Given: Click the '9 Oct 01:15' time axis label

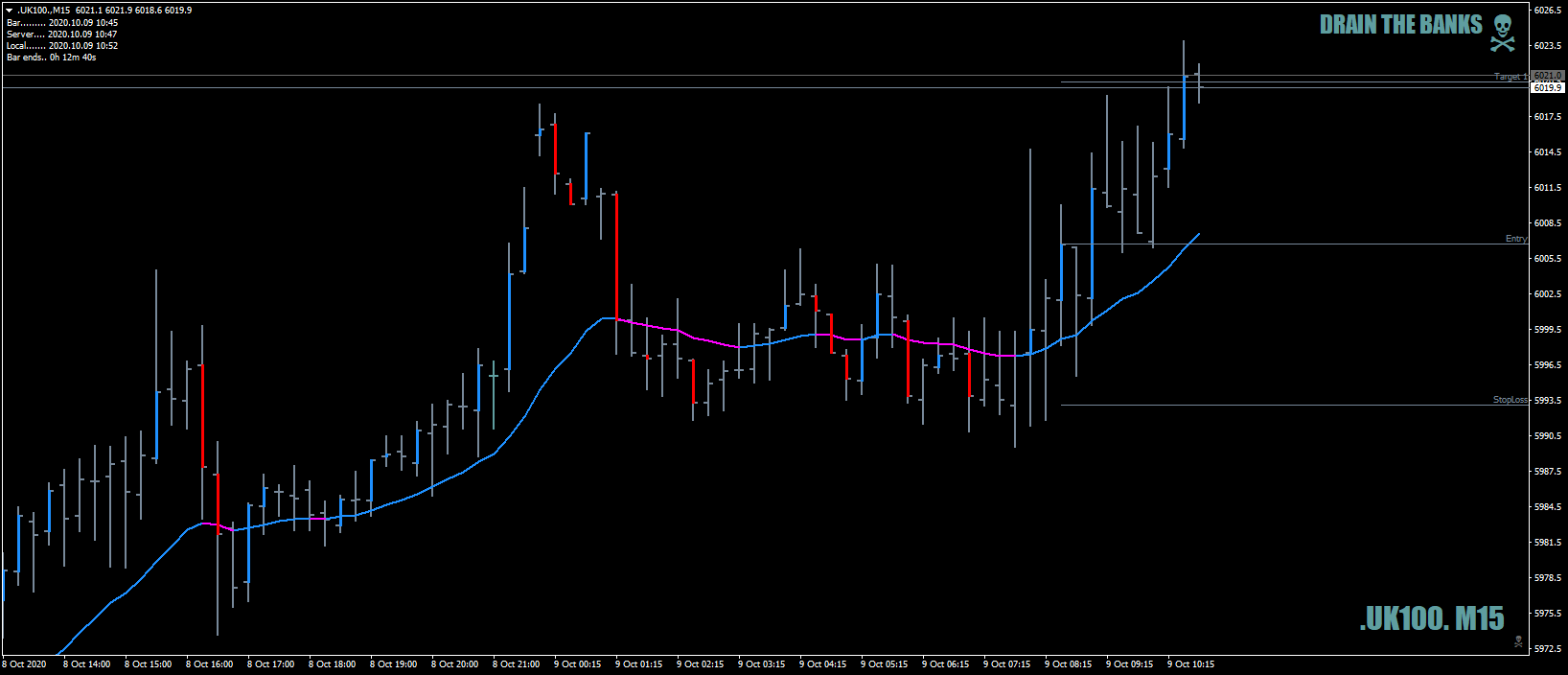Looking at the screenshot, I should (638, 663).
